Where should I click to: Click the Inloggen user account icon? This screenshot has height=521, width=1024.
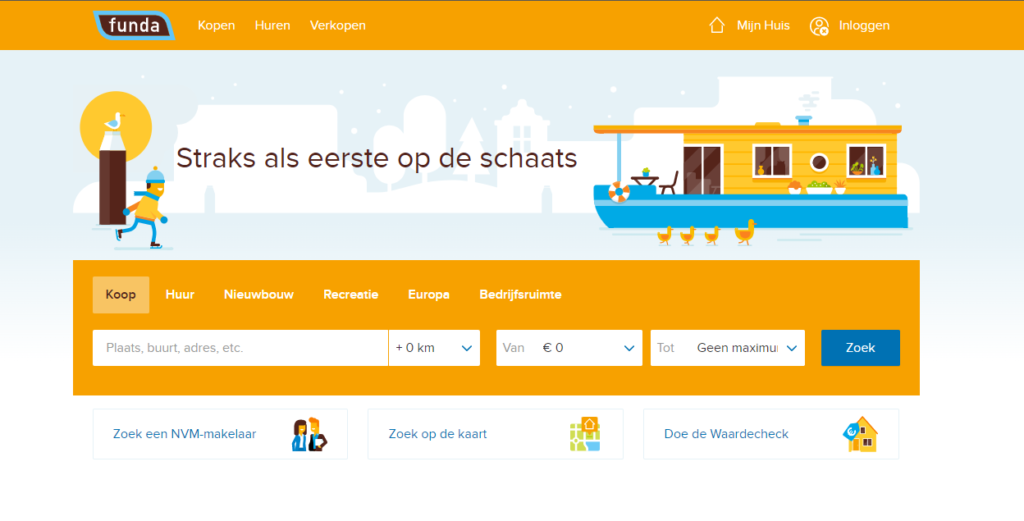[819, 26]
